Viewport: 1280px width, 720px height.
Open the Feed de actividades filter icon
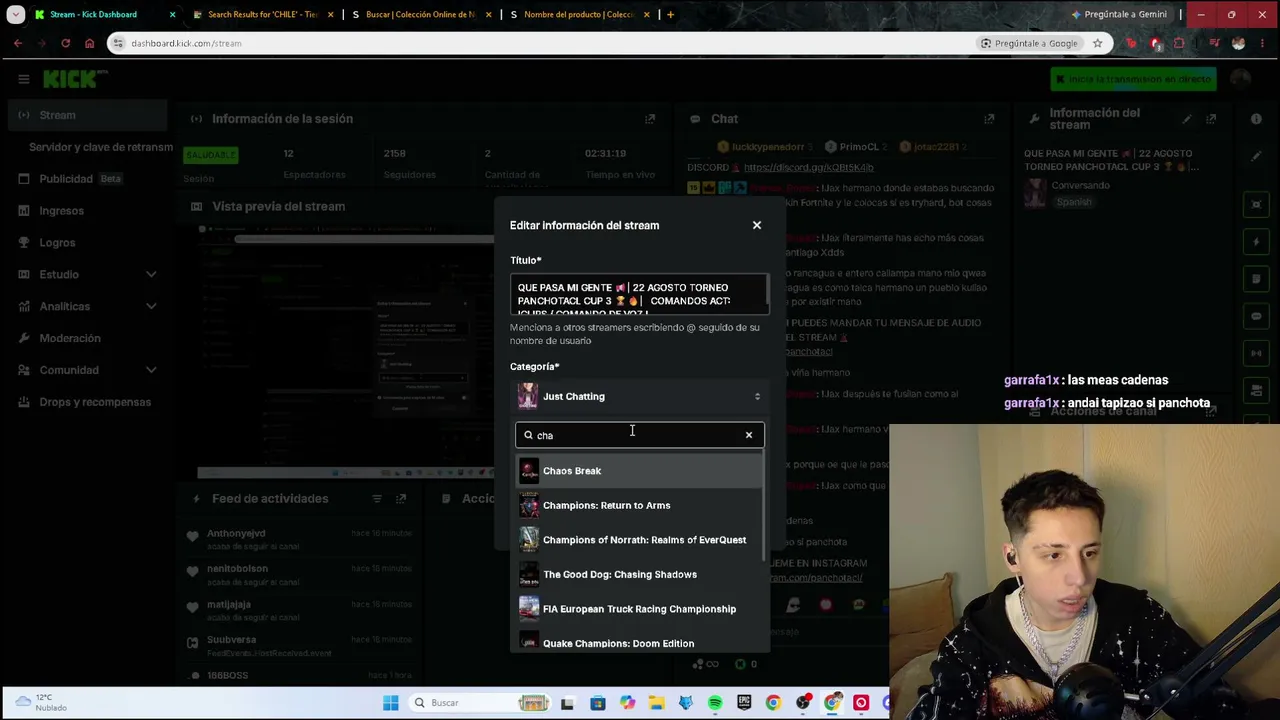377,499
